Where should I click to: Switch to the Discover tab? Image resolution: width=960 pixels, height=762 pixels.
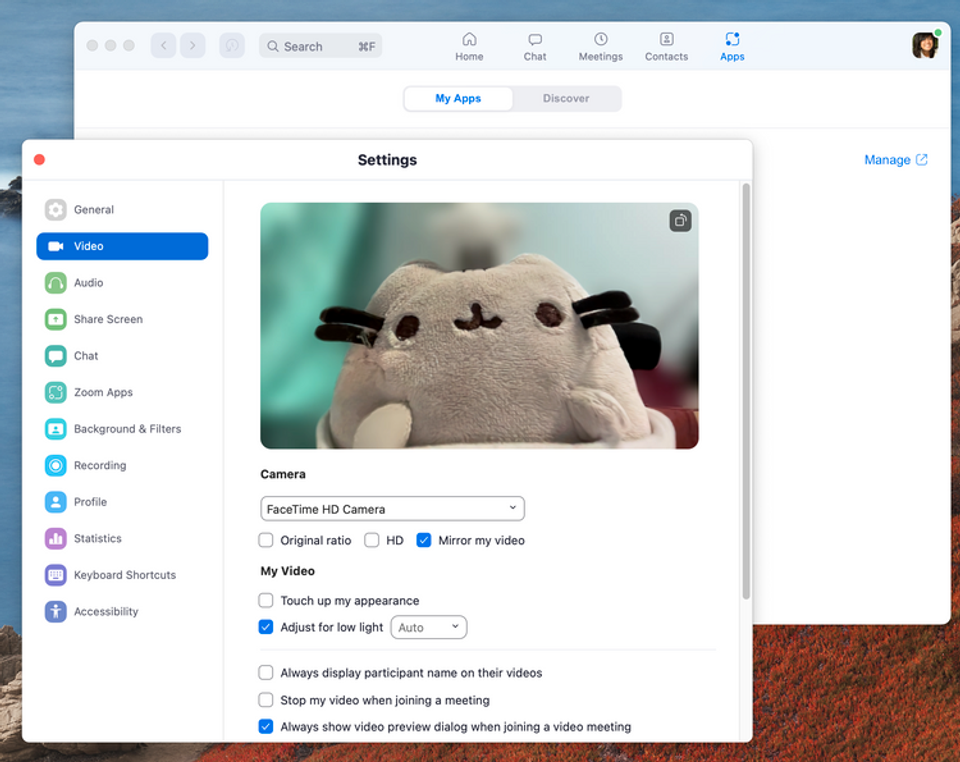[x=566, y=99]
